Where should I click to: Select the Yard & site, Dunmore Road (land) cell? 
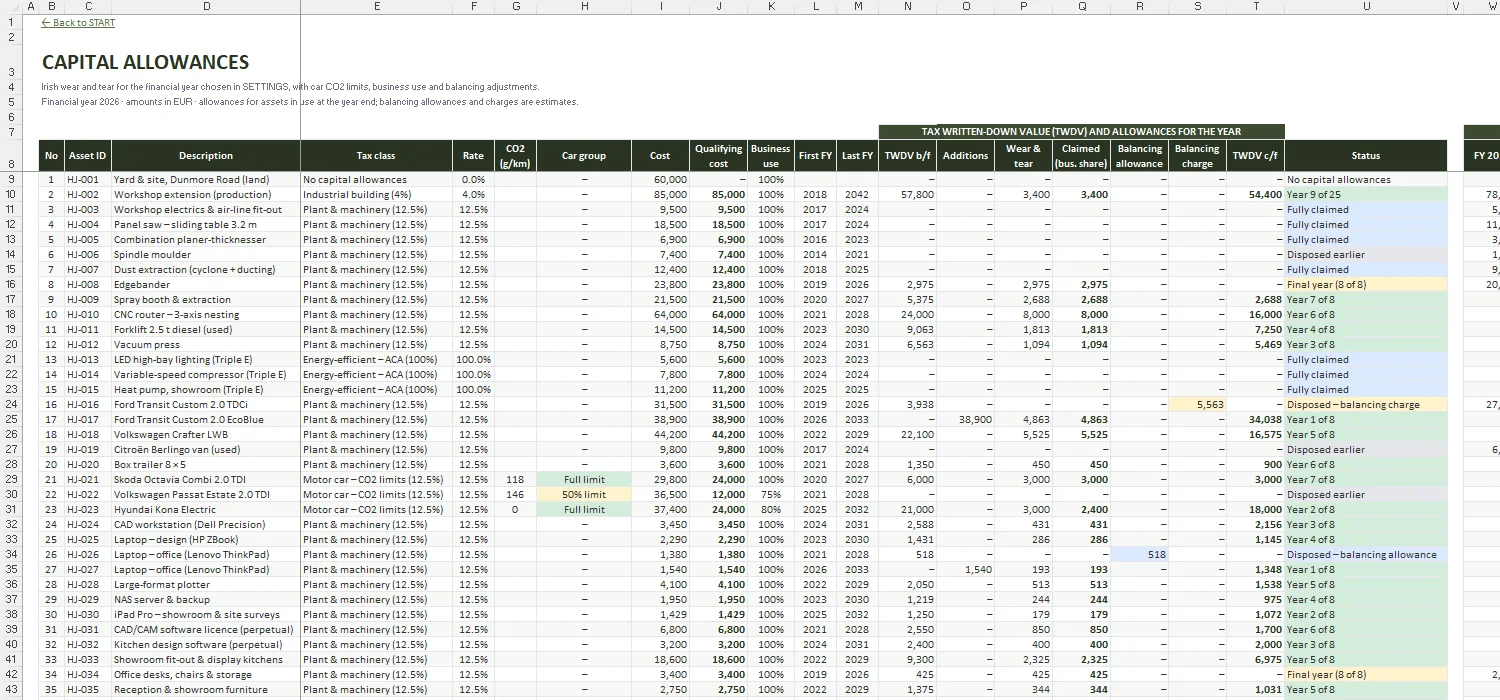206,179
